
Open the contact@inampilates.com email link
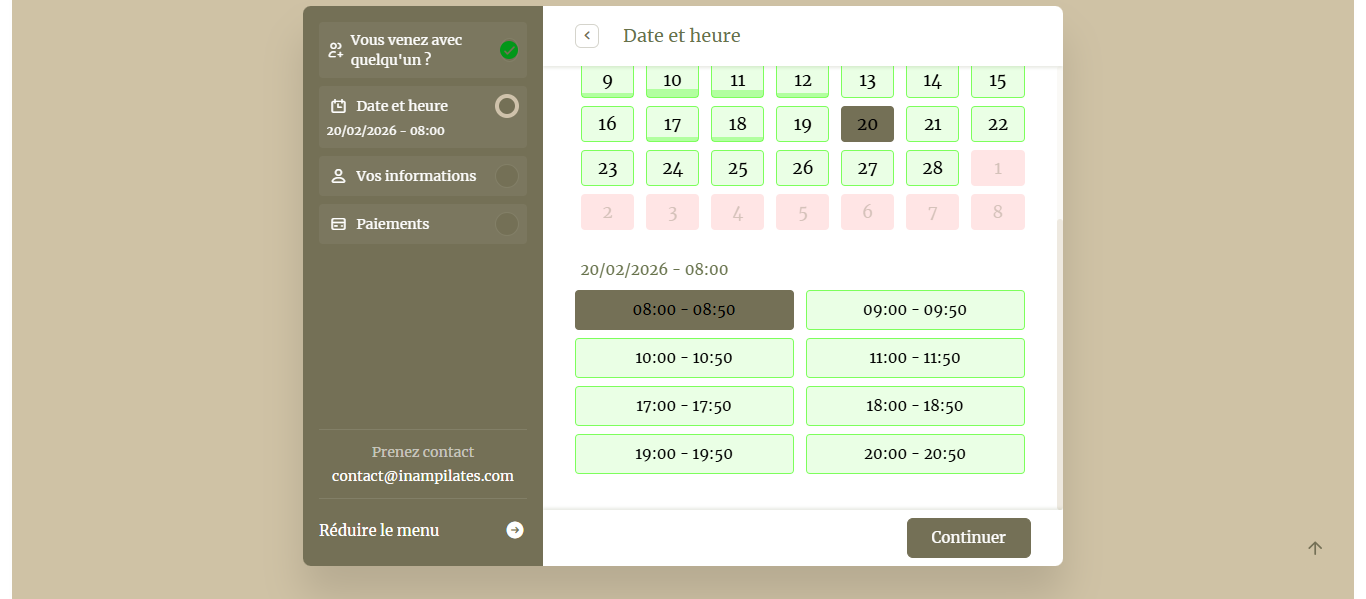[423, 476]
